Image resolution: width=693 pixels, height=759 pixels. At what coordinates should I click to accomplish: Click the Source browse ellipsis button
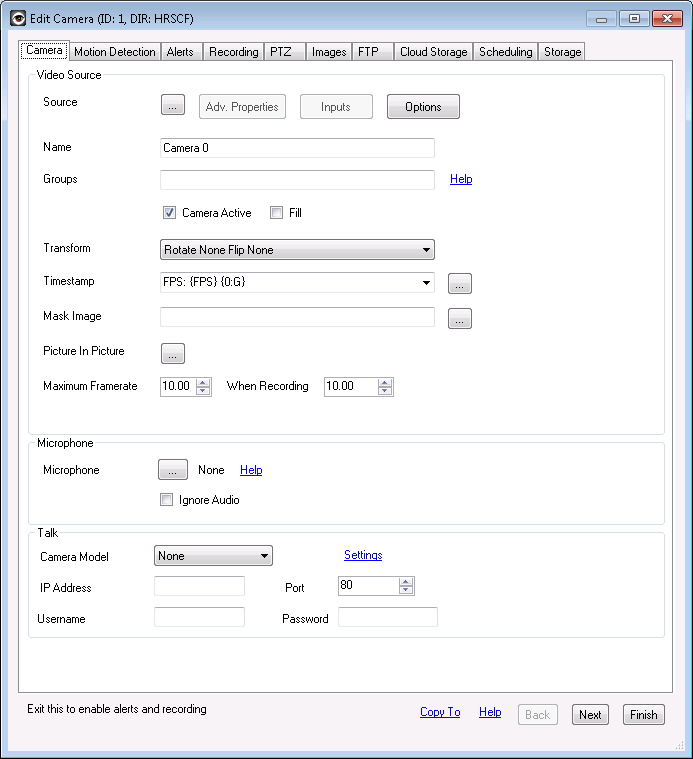coord(173,107)
